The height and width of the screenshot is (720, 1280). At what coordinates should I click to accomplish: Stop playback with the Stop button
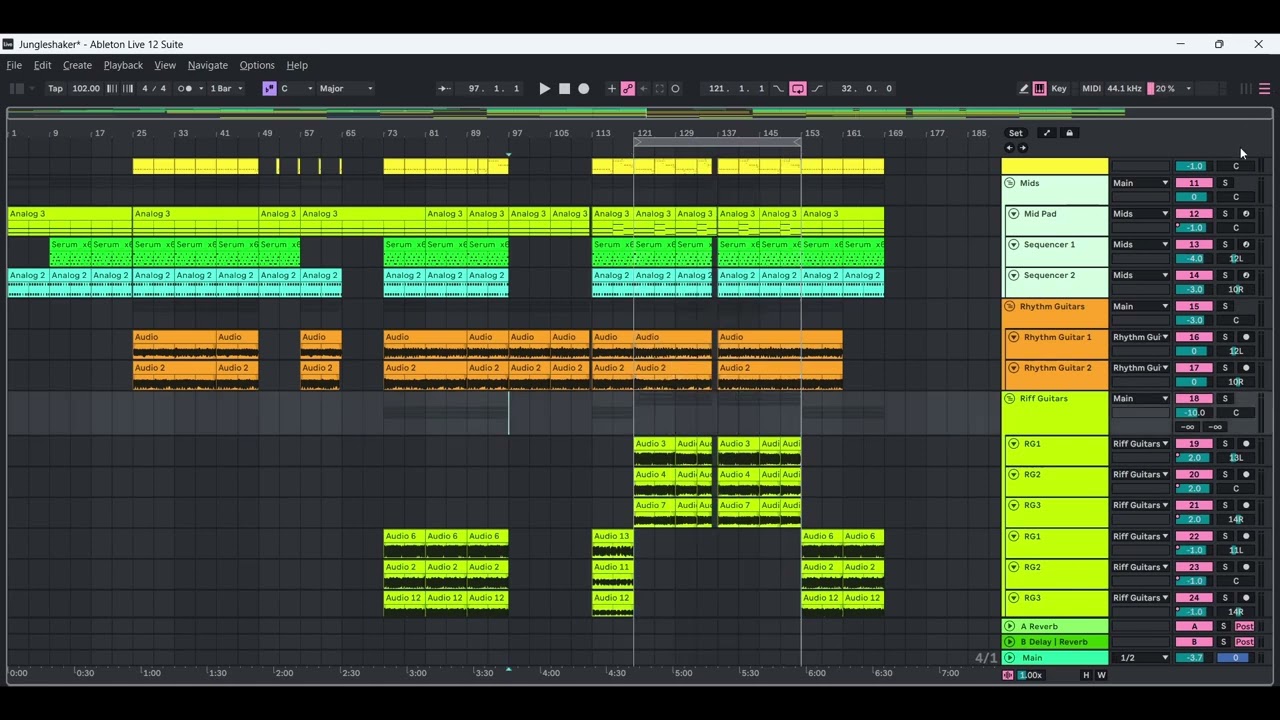[x=564, y=89]
